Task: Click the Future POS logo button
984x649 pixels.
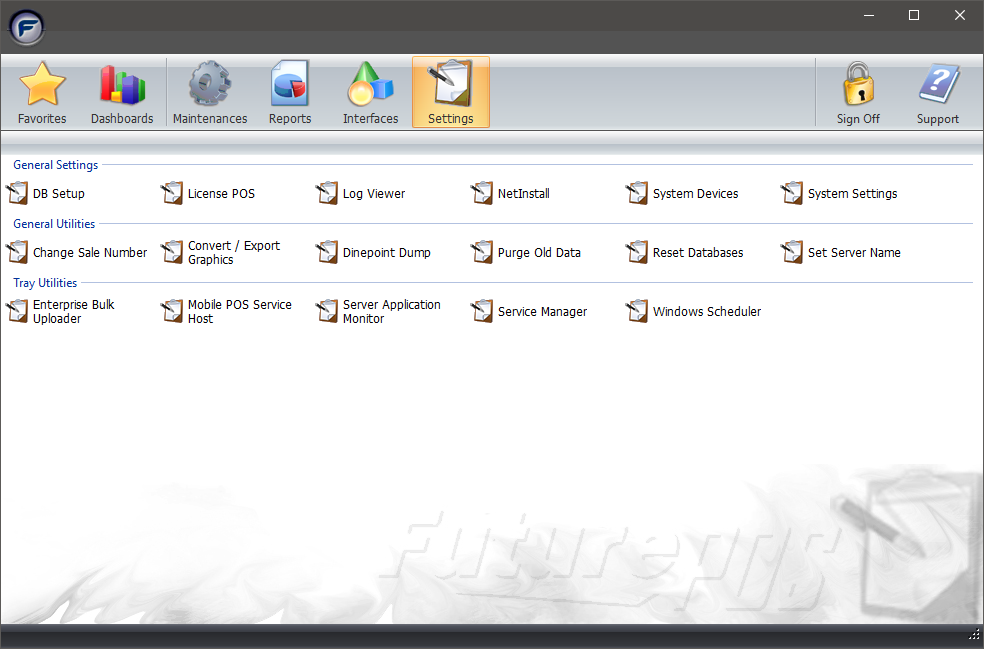Action: 26,28
